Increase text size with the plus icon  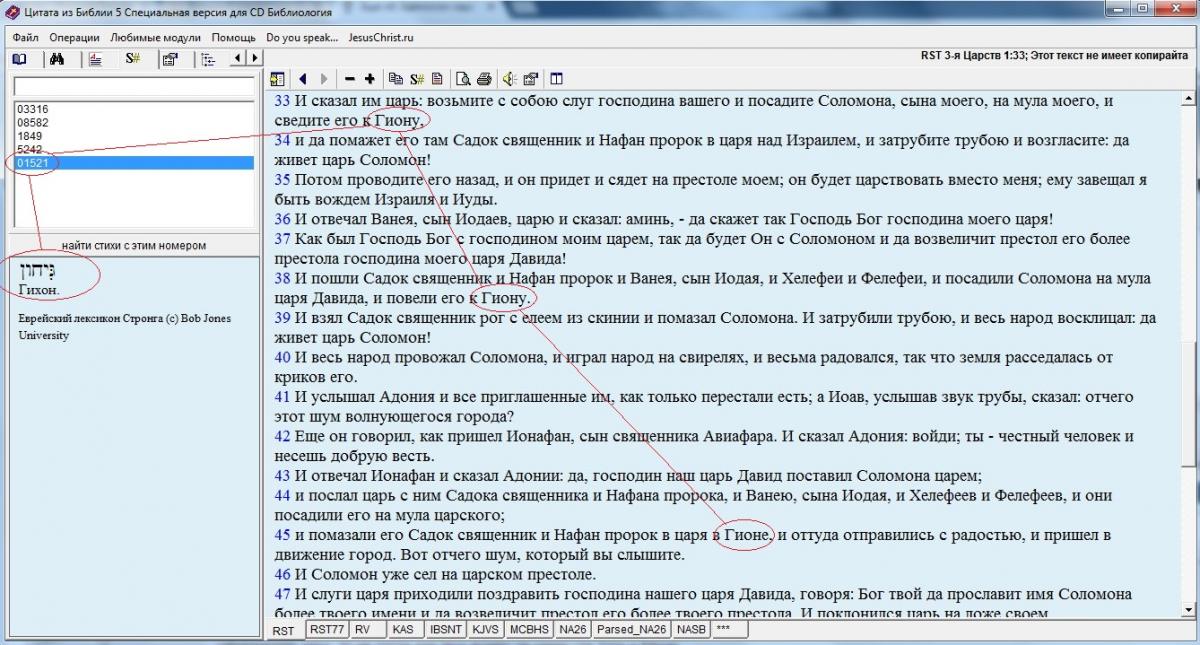[370, 79]
